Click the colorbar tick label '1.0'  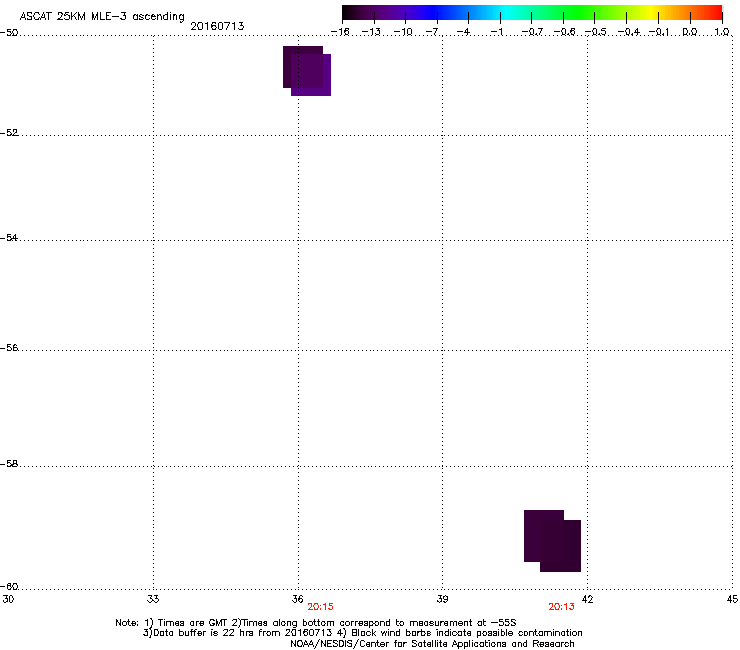click(x=722, y=32)
